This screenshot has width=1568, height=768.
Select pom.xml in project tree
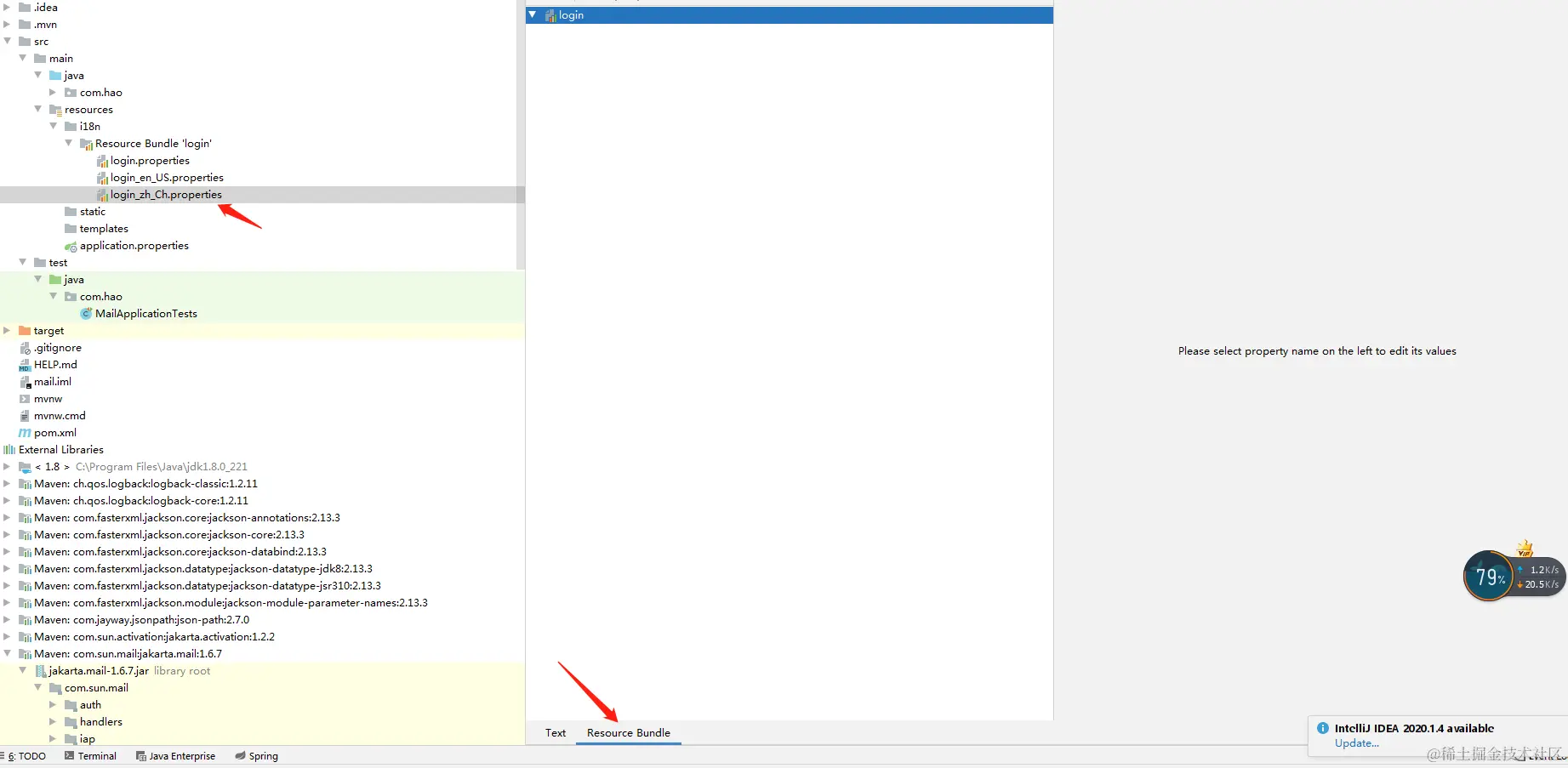pos(55,433)
